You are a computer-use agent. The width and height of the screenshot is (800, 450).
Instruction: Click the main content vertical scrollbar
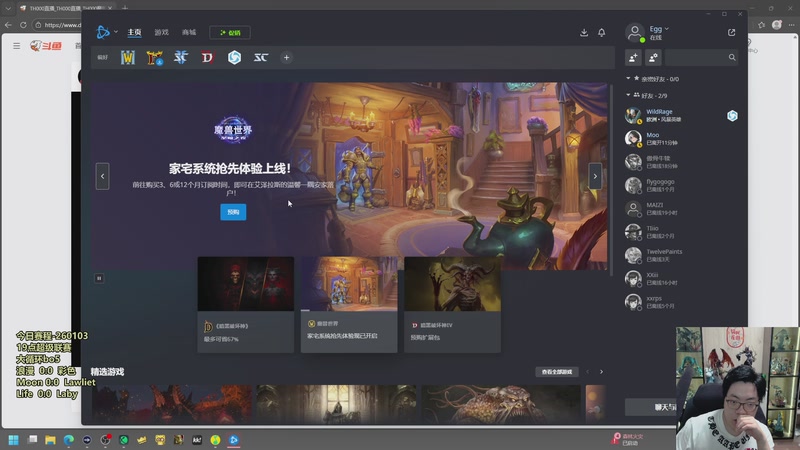point(611,179)
